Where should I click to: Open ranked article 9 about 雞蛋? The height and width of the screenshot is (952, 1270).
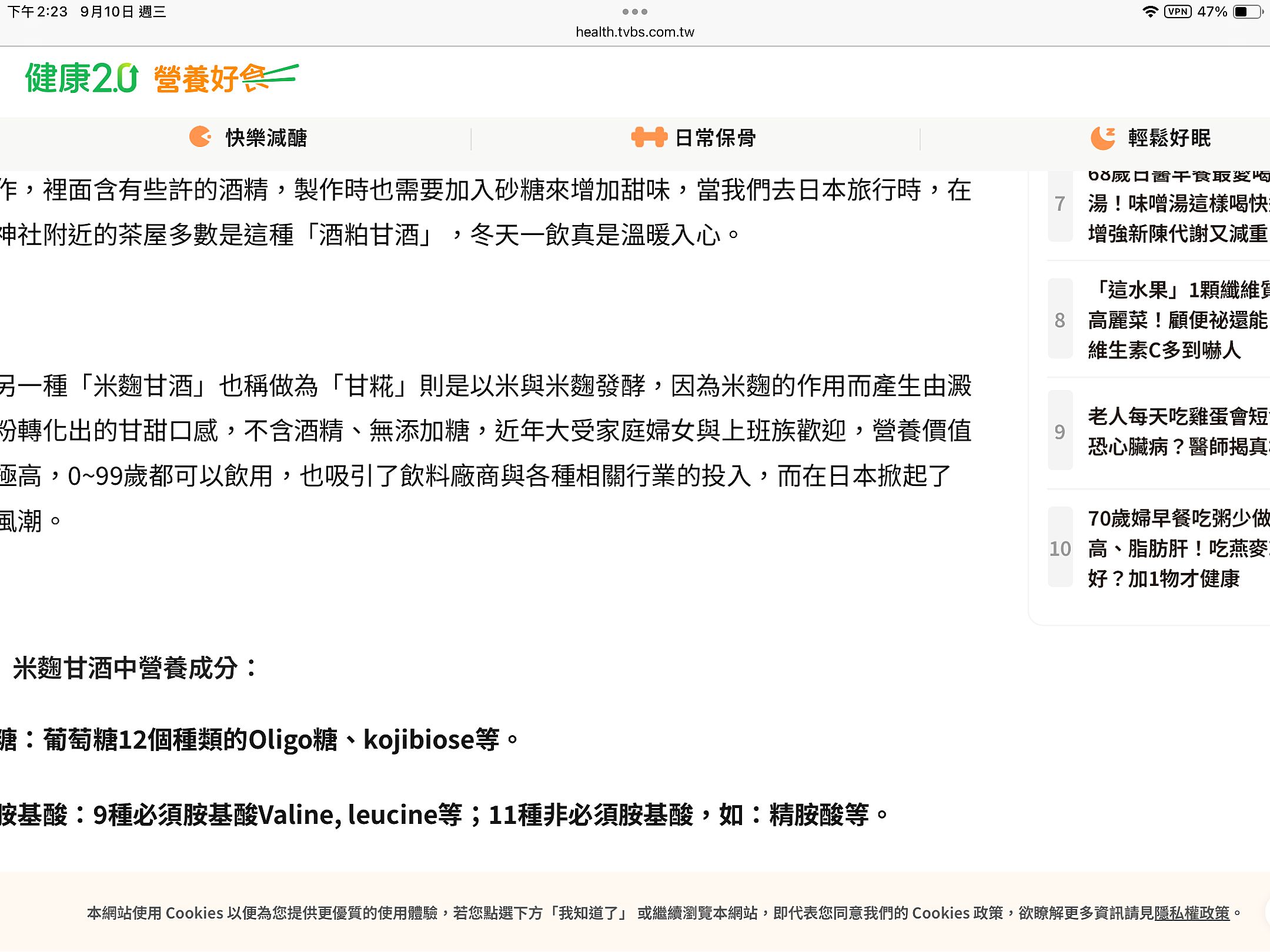point(1177,431)
